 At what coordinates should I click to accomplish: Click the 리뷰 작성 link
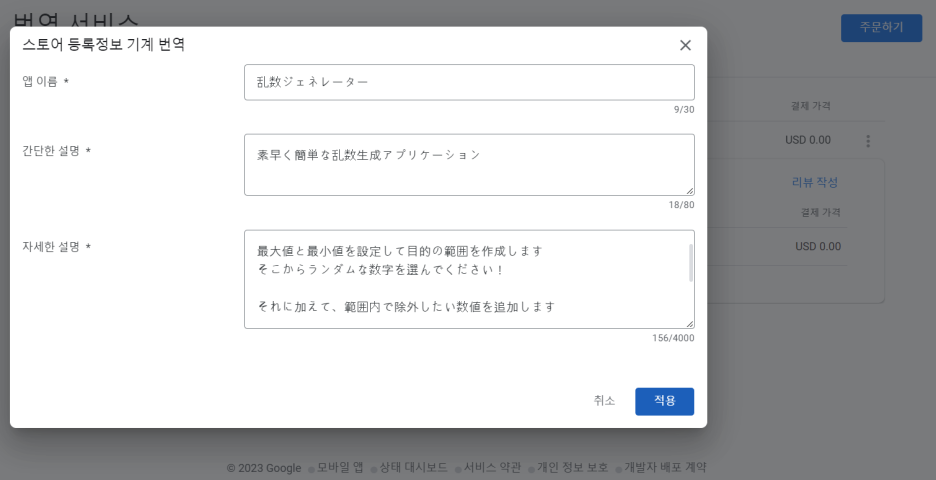pyautogui.click(x=815, y=182)
